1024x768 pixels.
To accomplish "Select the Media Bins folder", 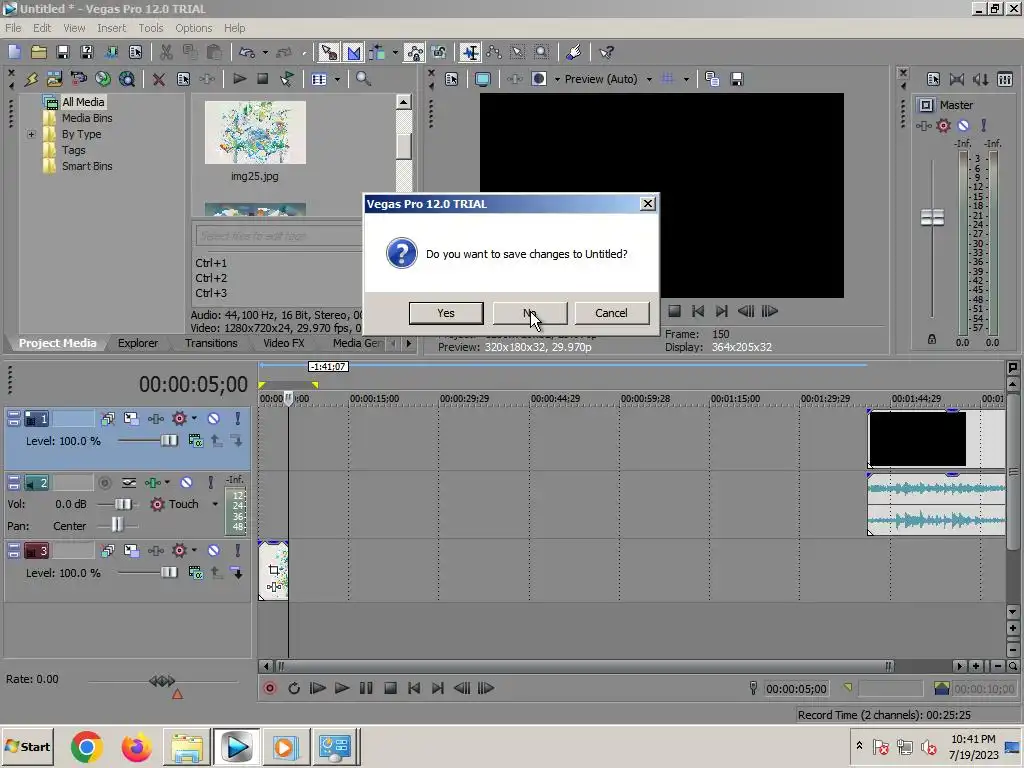I will tap(87, 118).
